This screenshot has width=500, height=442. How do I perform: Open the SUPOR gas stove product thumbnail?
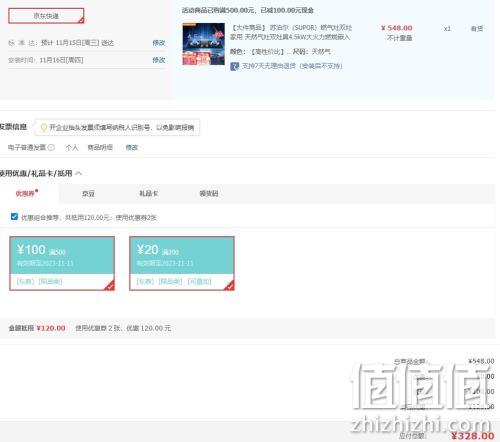tap(203, 44)
